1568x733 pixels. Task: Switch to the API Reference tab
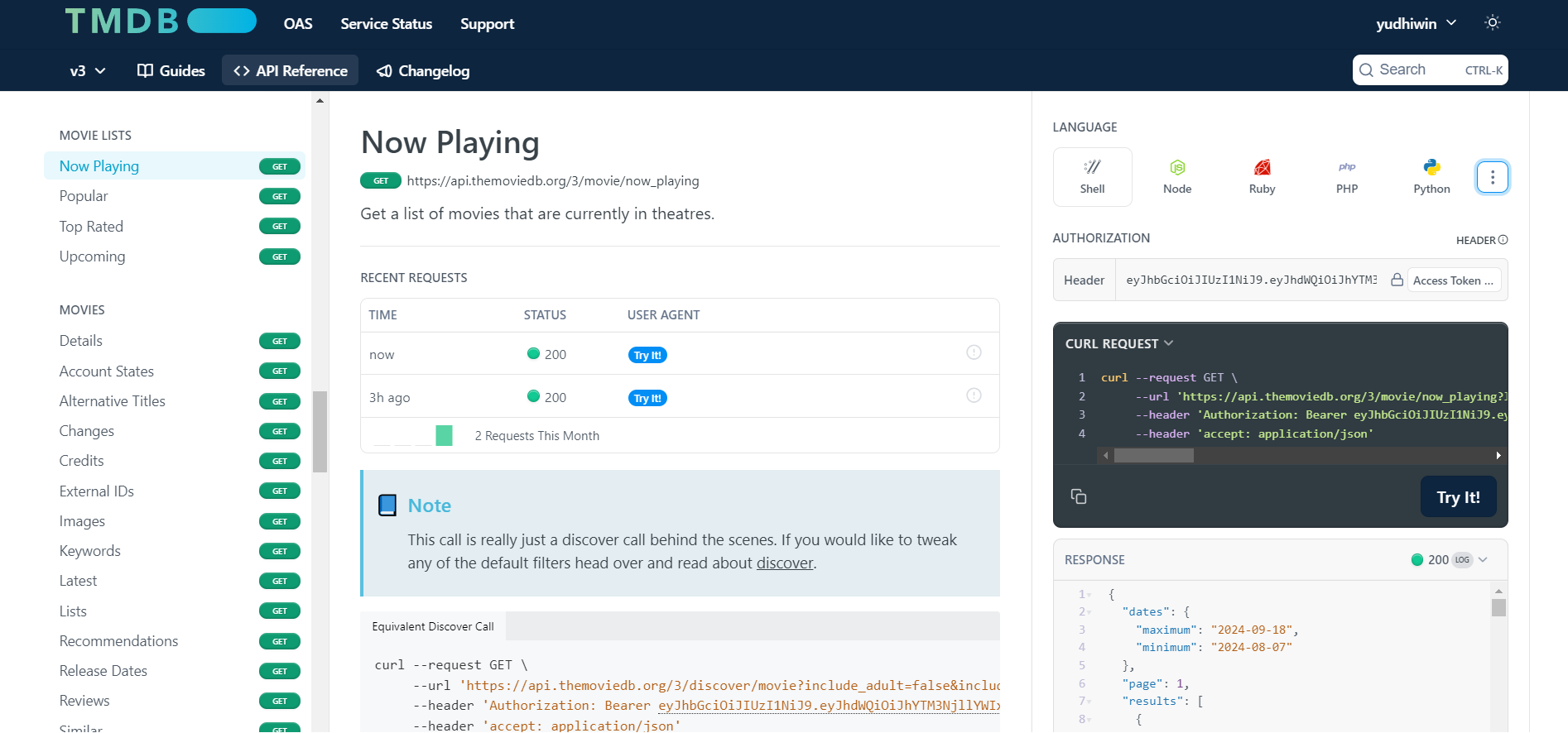pos(291,71)
